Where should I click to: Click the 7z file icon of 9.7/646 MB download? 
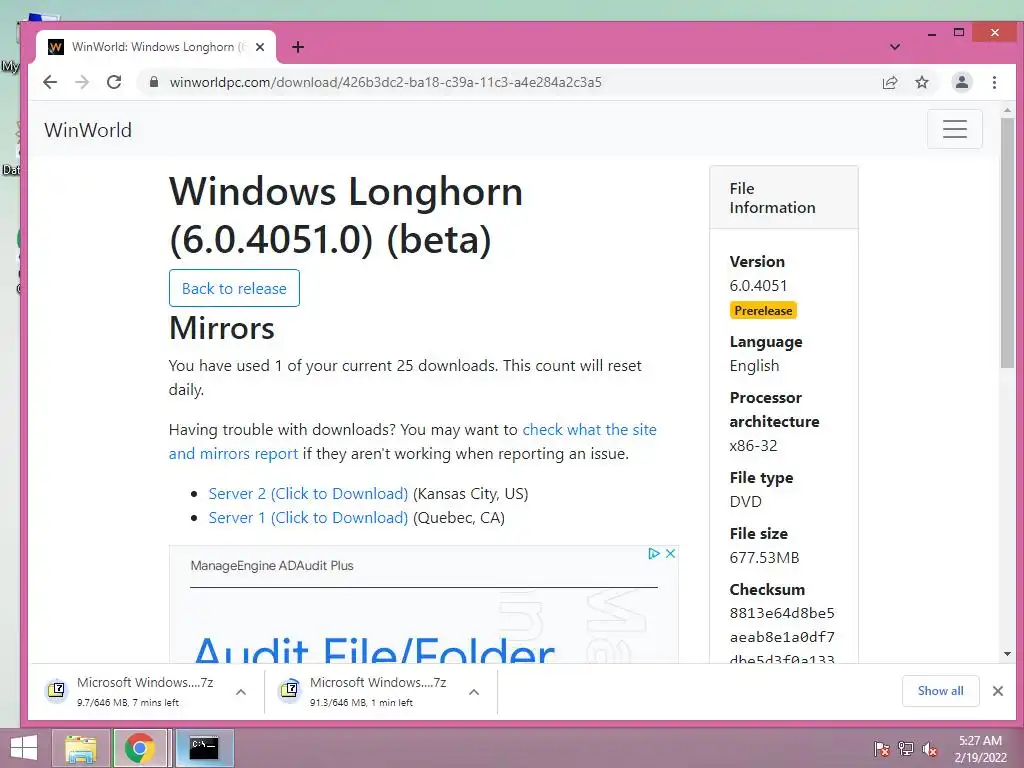point(57,690)
